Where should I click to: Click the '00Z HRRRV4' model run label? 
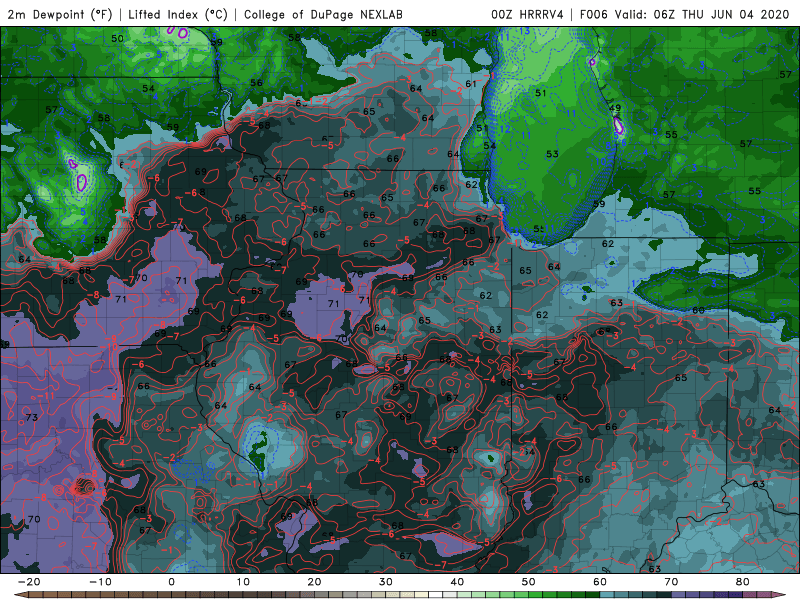(527, 15)
